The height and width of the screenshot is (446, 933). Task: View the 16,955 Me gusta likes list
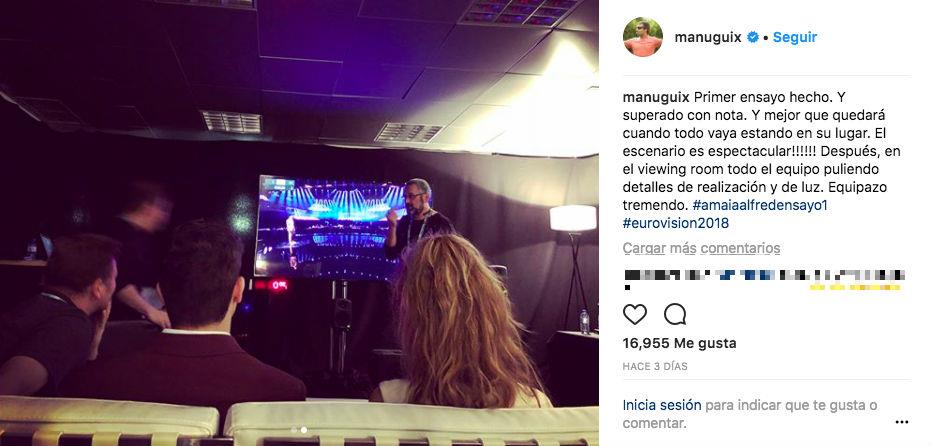tap(680, 343)
